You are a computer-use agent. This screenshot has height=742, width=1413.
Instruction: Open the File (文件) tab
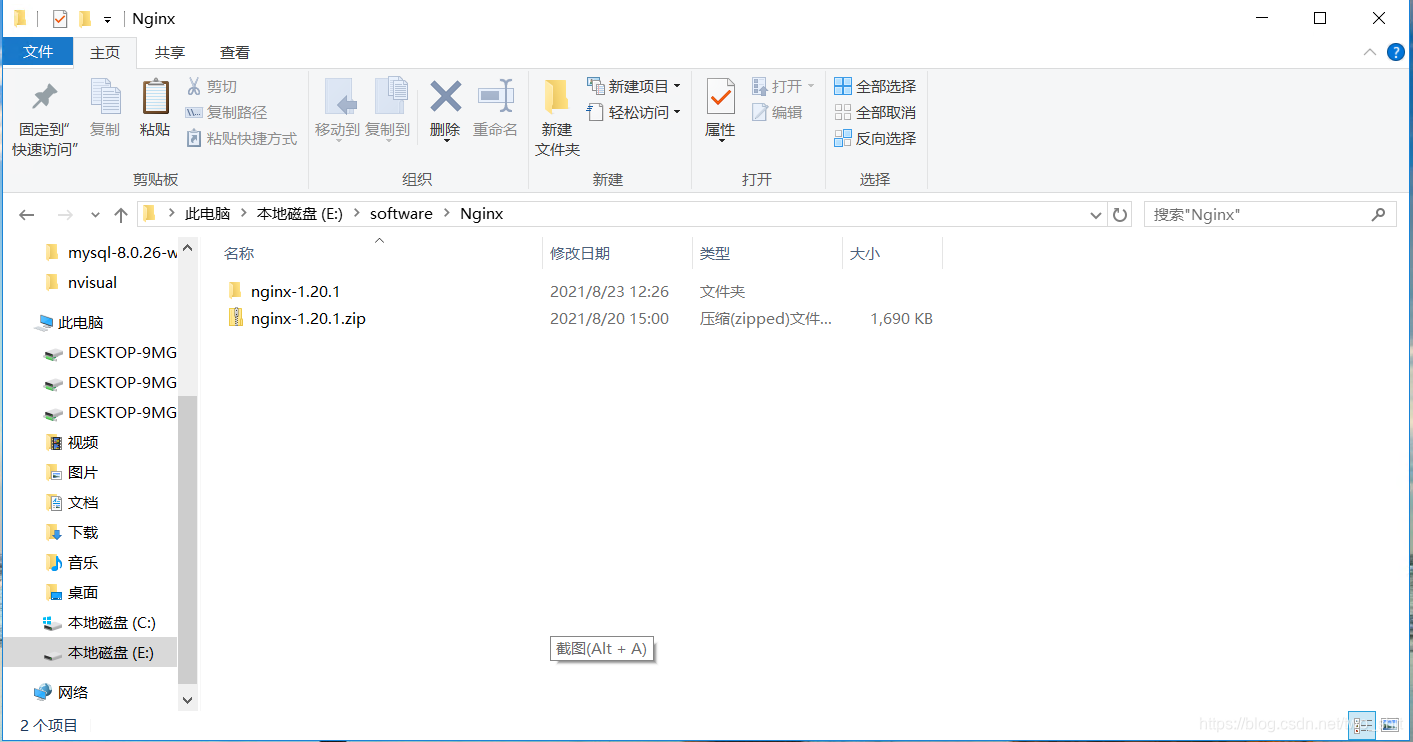[38, 52]
